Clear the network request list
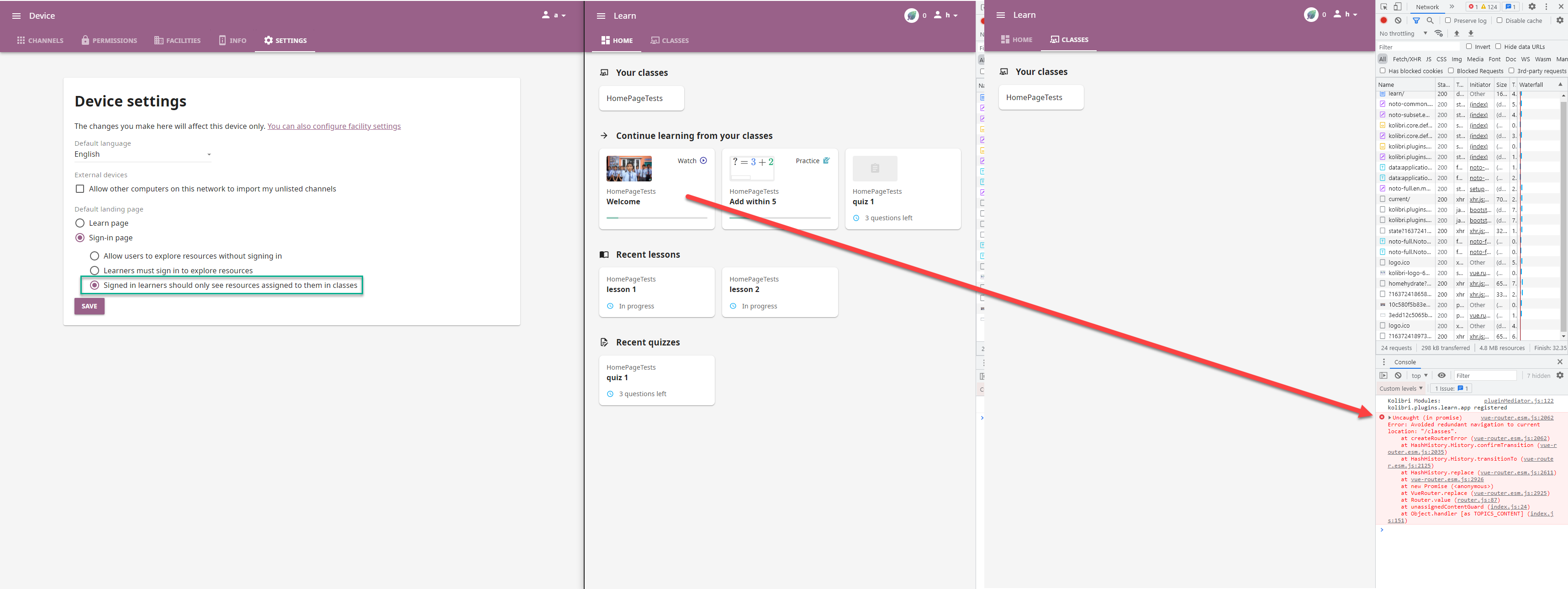Viewport: 1568px width, 589px height. tap(1399, 20)
